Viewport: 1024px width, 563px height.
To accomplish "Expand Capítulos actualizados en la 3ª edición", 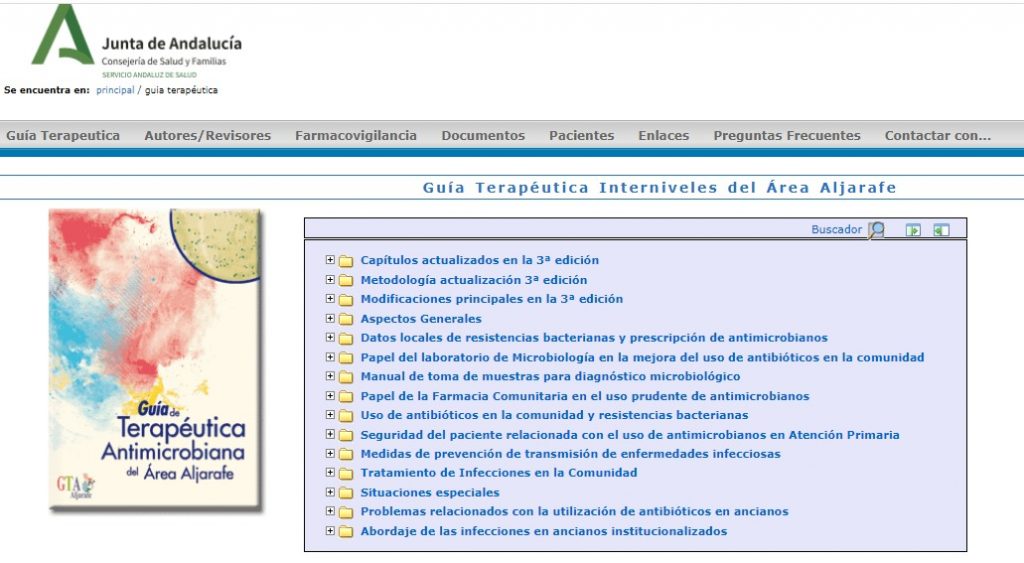I will coord(330,260).
